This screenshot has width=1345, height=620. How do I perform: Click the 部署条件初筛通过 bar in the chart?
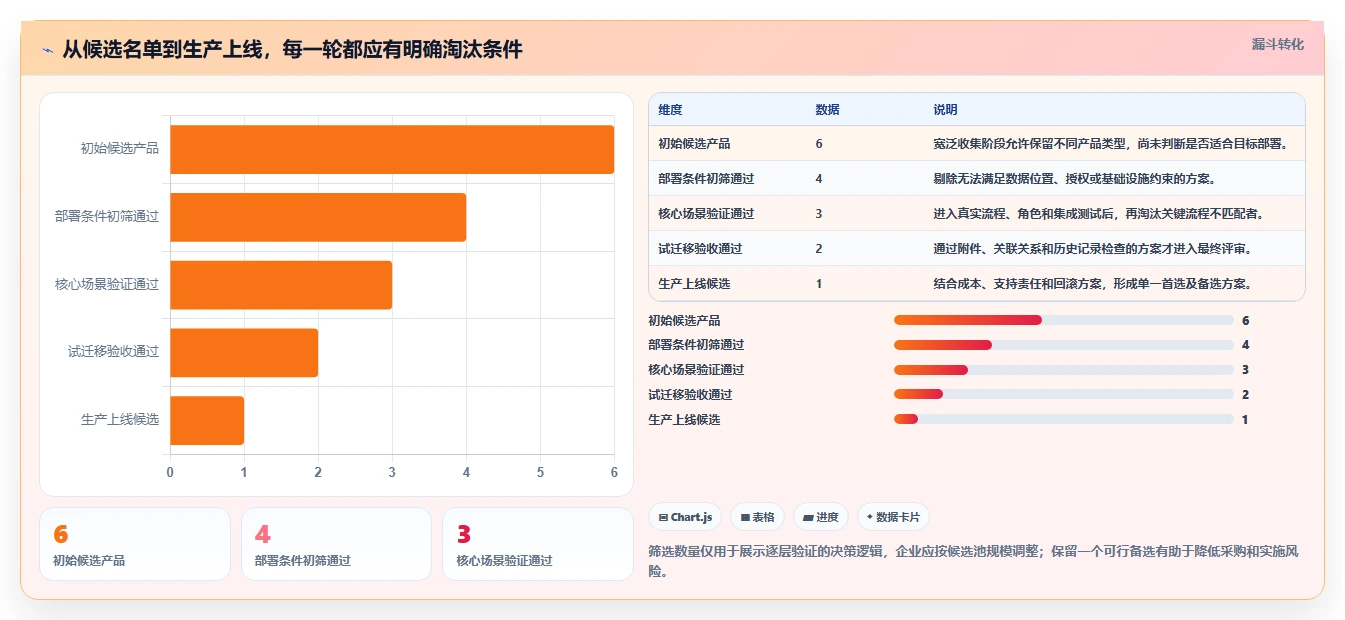click(318, 217)
